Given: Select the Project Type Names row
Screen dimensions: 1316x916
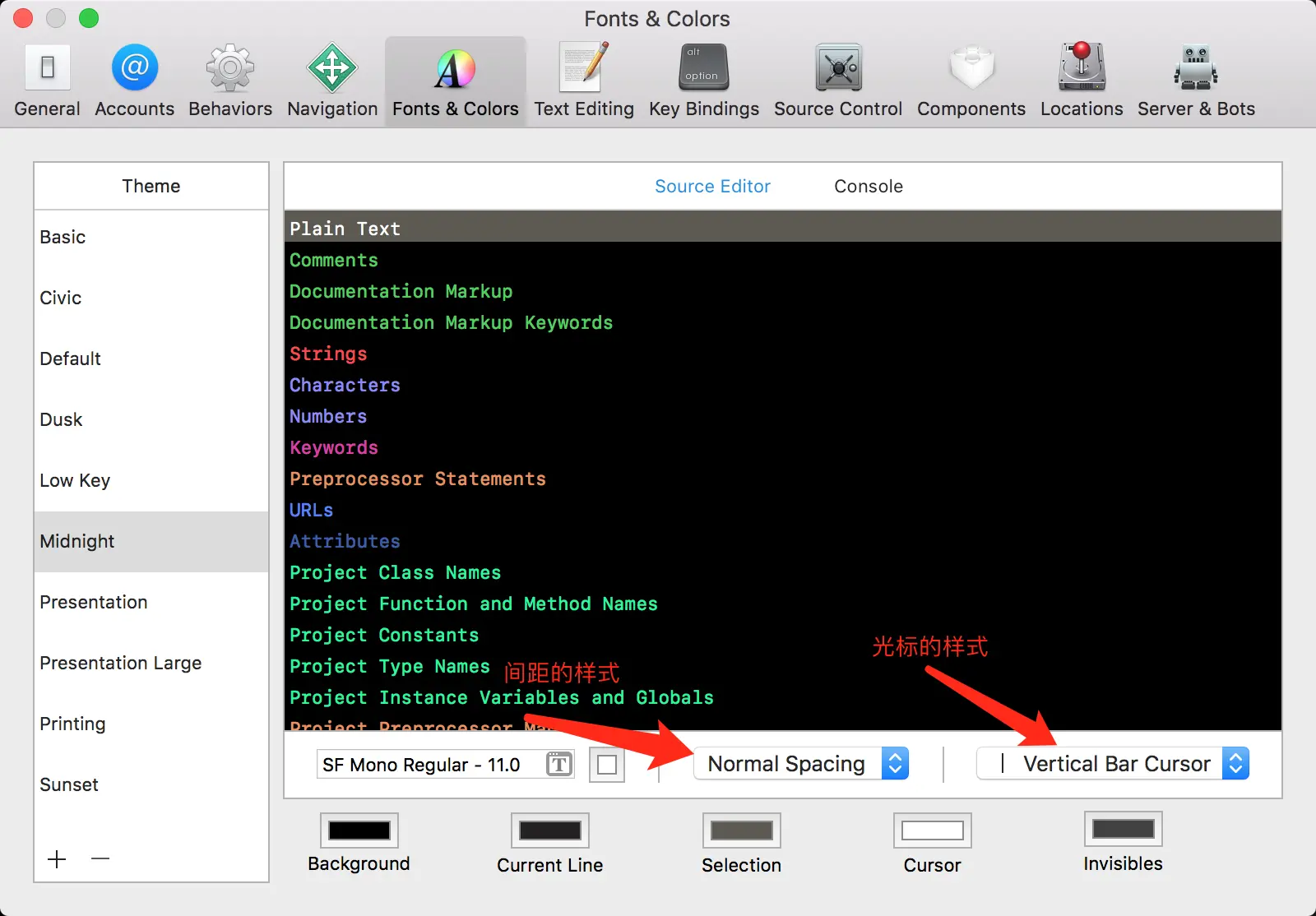Looking at the screenshot, I should coord(783,666).
